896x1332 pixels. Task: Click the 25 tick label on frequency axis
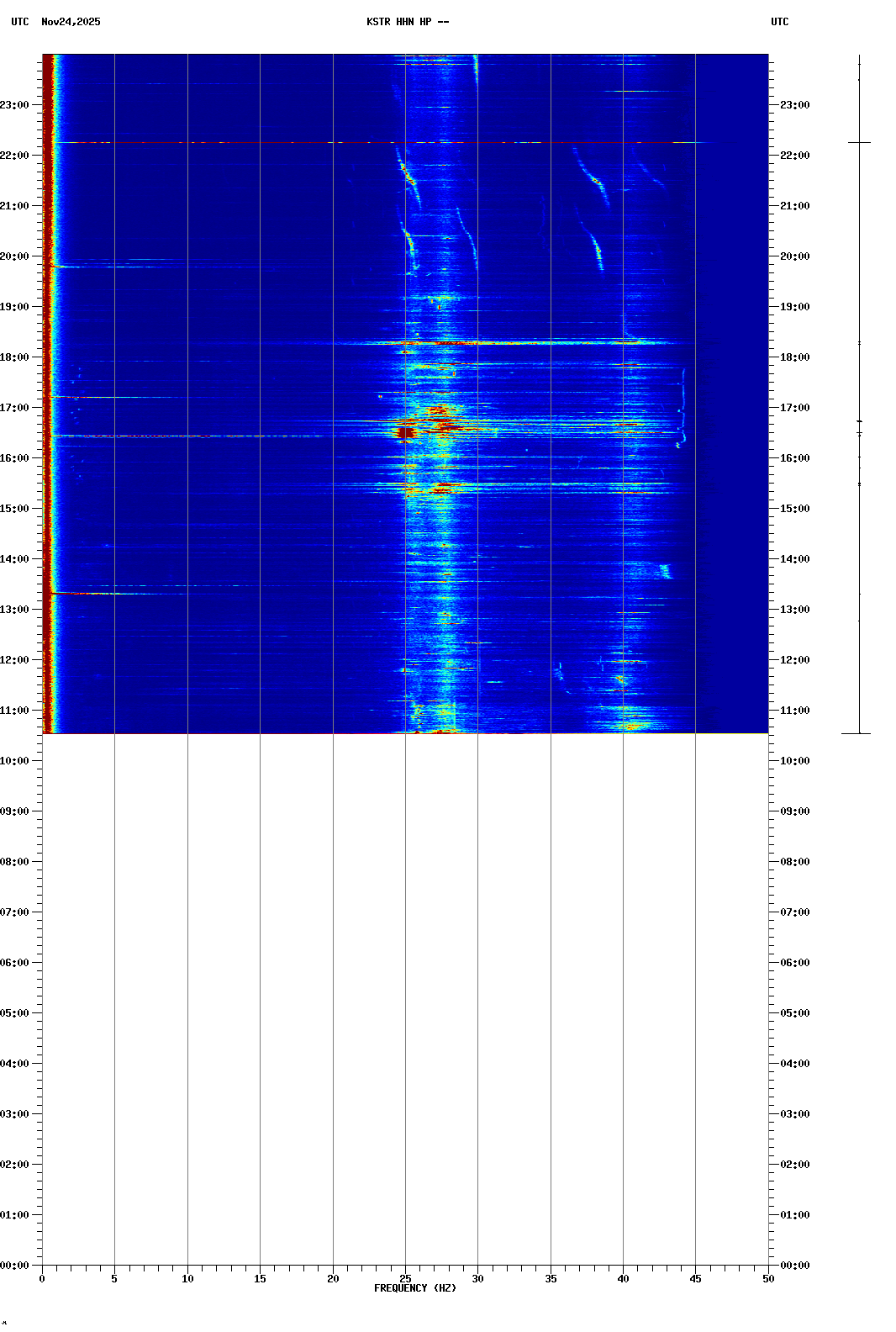click(x=405, y=1278)
